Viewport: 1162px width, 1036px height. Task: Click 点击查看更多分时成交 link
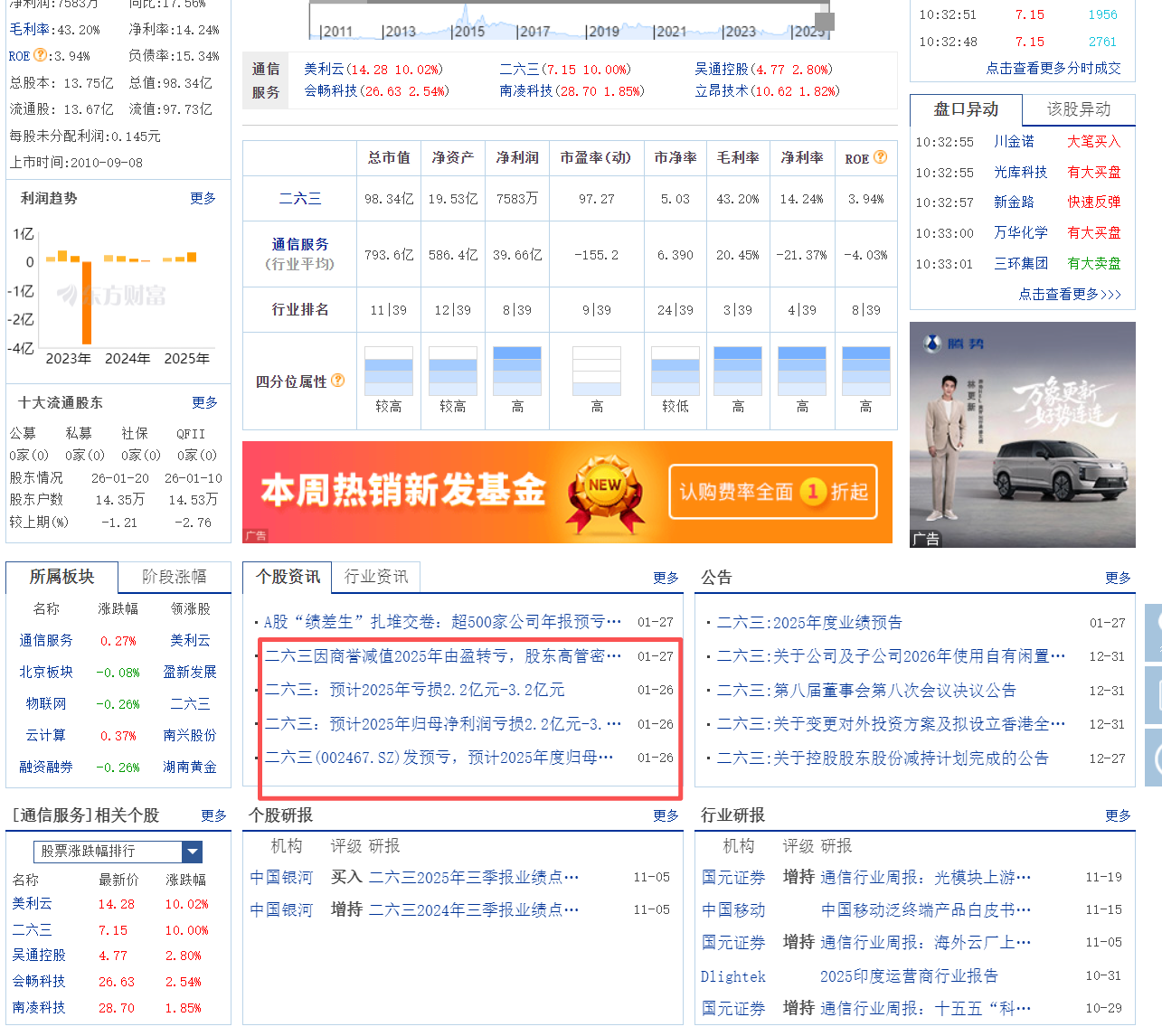1053,68
